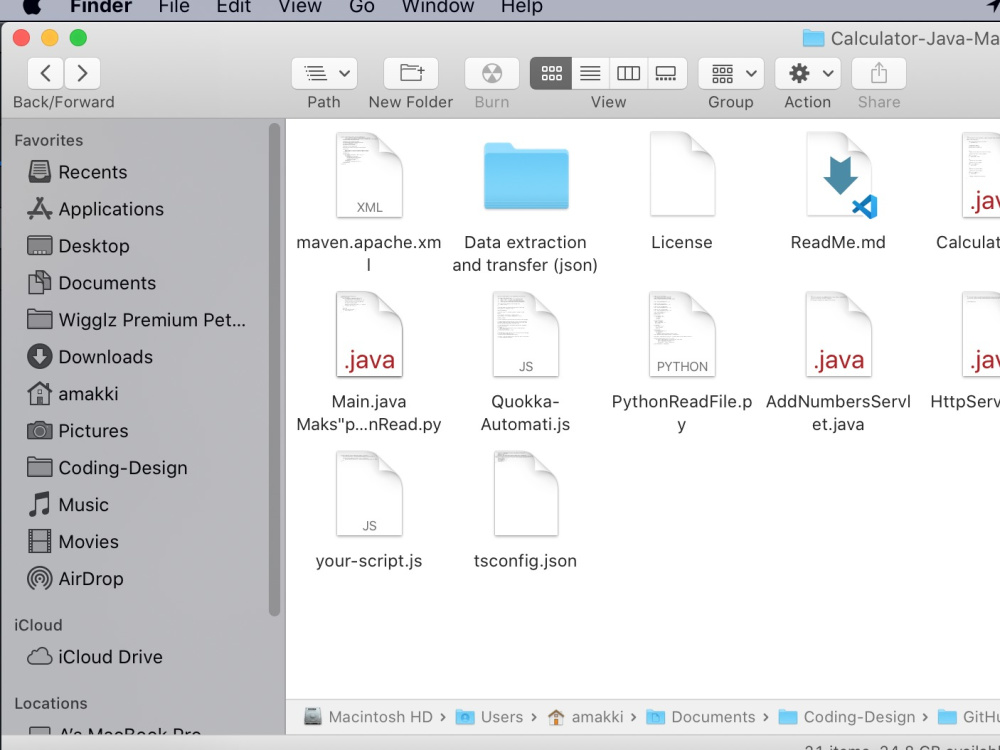Screen dimensions: 1000x750
Task: Open iCloud Drive in sidebar
Action: (94, 657)
